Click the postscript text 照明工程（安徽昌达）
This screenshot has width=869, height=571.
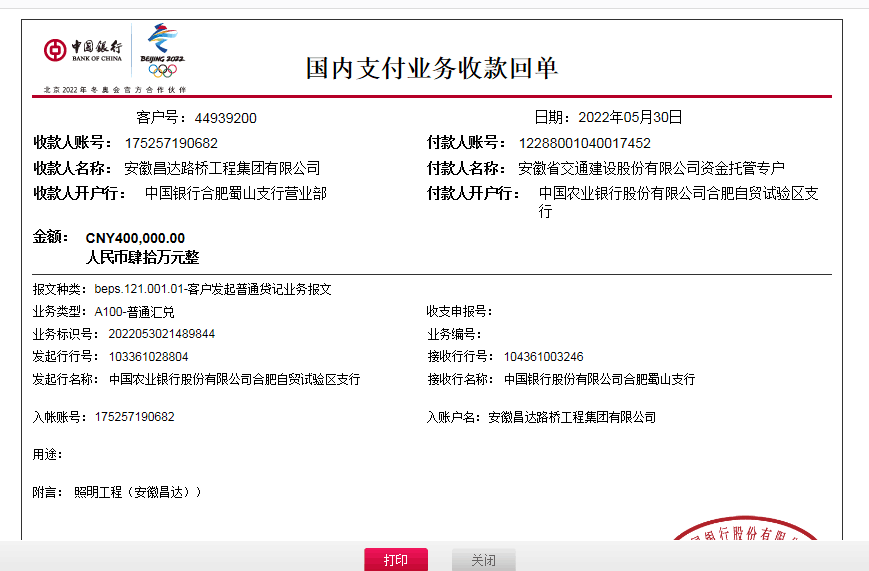138,492
